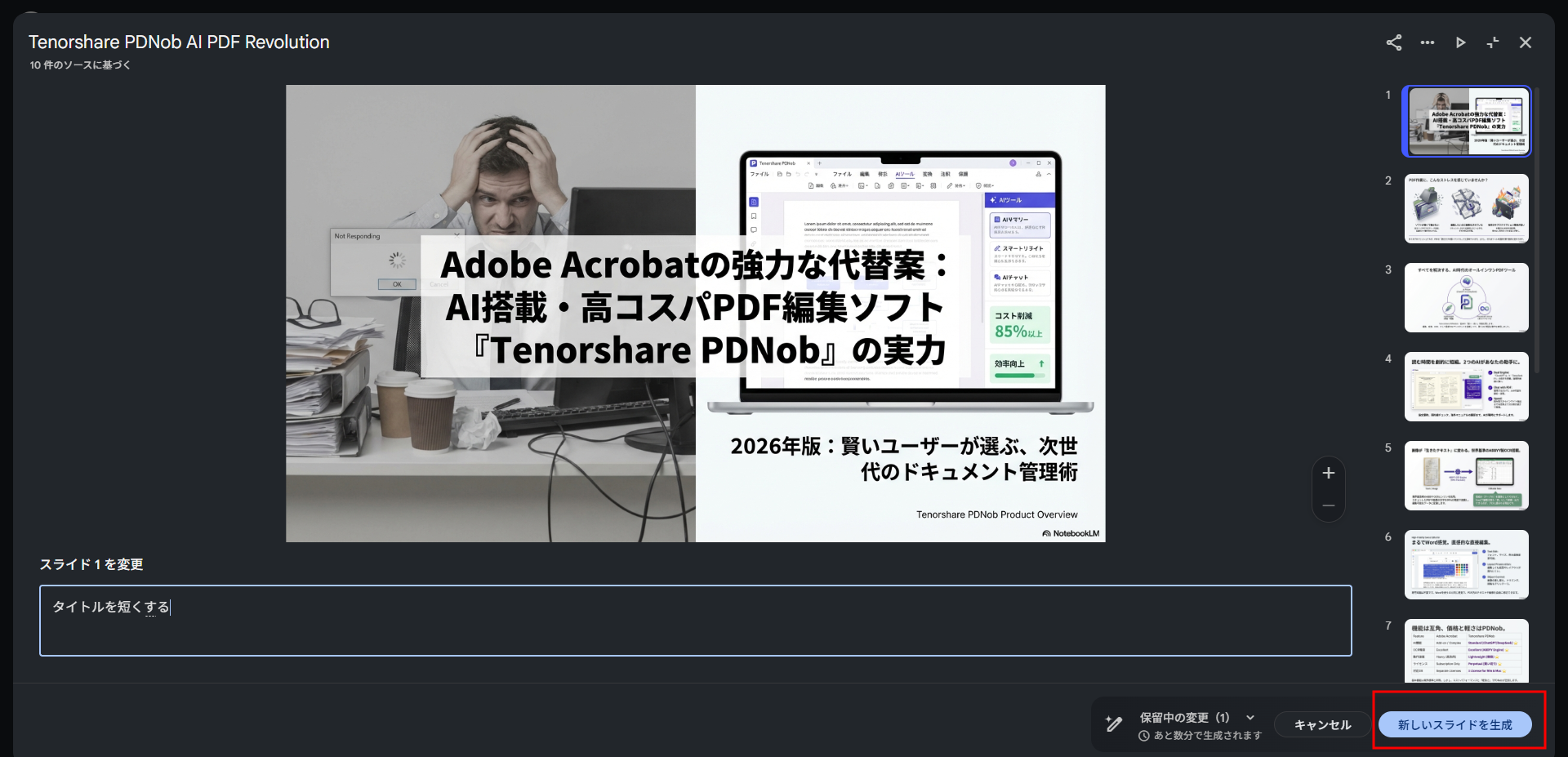Select slide 3 thumbnail in sidebar

1466,298
